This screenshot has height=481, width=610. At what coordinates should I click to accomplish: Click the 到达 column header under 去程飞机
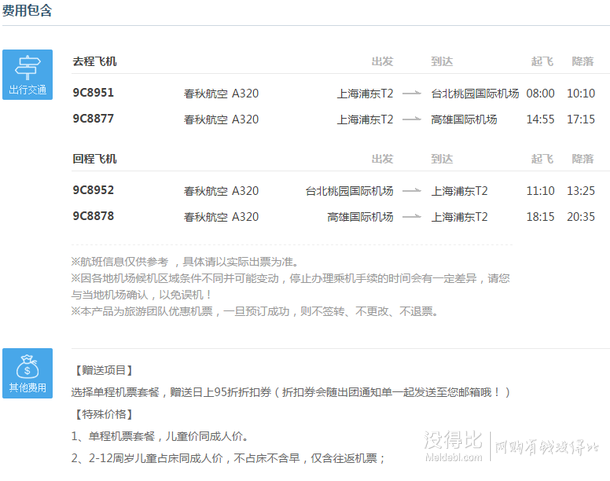coord(442,61)
